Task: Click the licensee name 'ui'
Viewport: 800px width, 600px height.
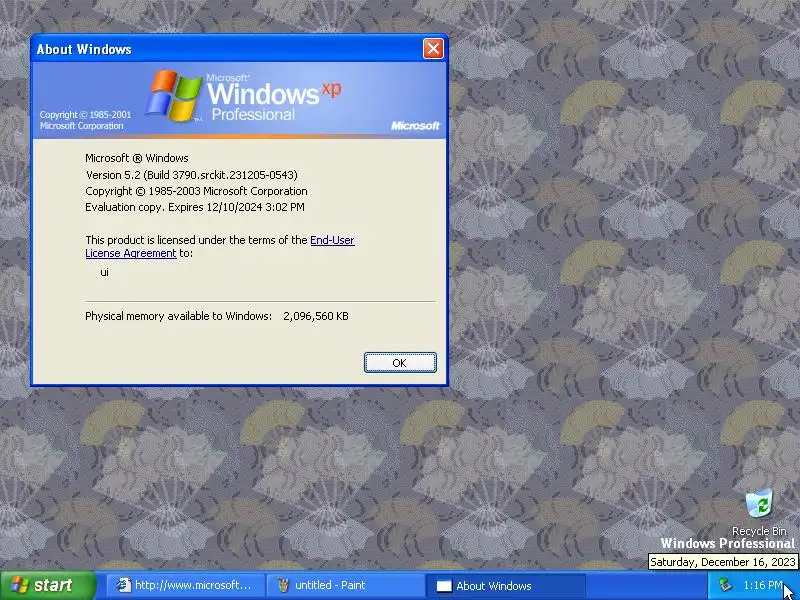Action: pyautogui.click(x=105, y=272)
